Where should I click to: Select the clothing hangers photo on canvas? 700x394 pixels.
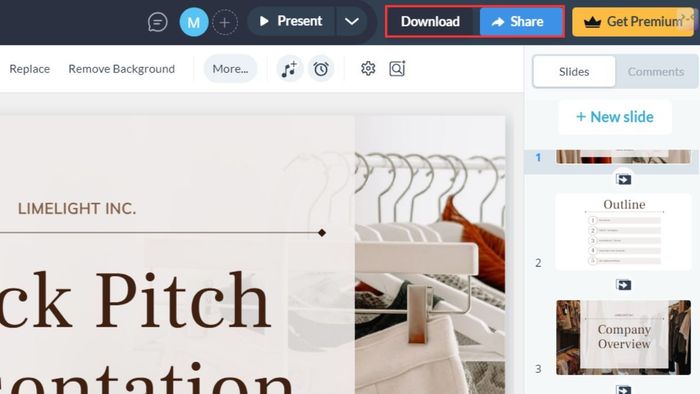pos(430,255)
